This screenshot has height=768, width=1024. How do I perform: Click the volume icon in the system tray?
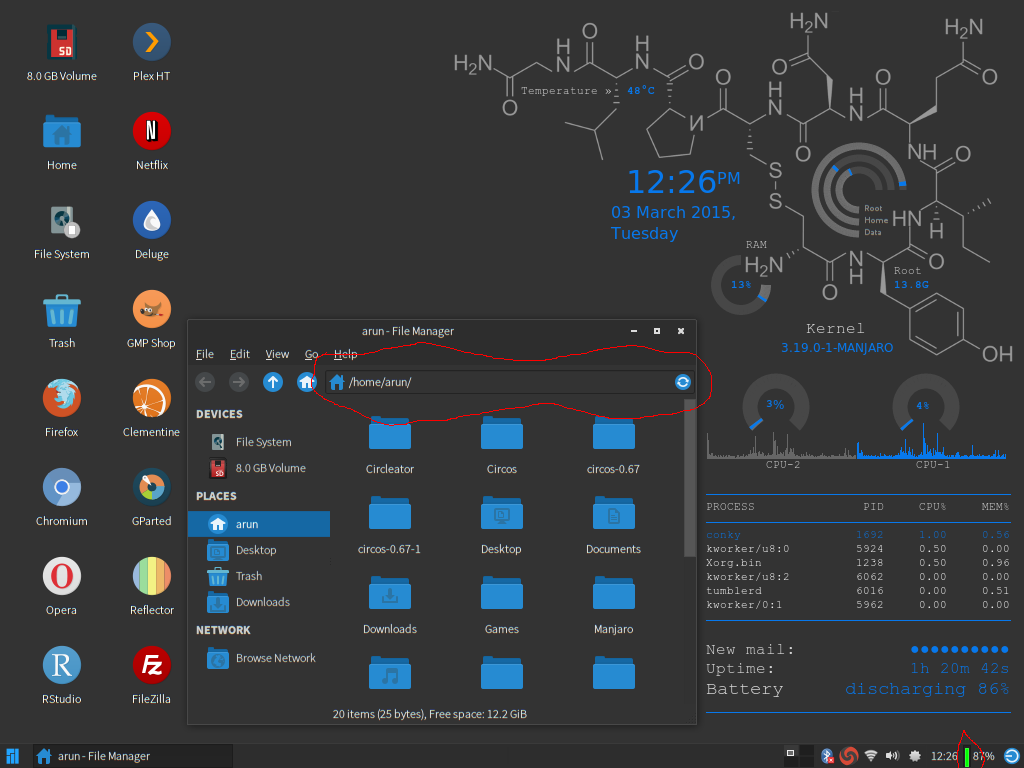pos(892,756)
